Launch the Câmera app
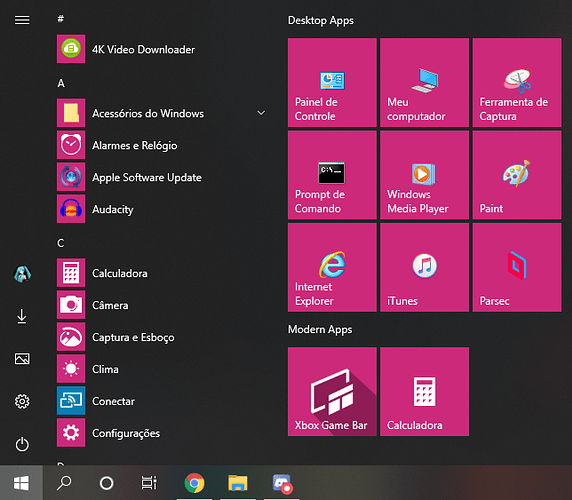This screenshot has width=572, height=500. [x=162, y=305]
